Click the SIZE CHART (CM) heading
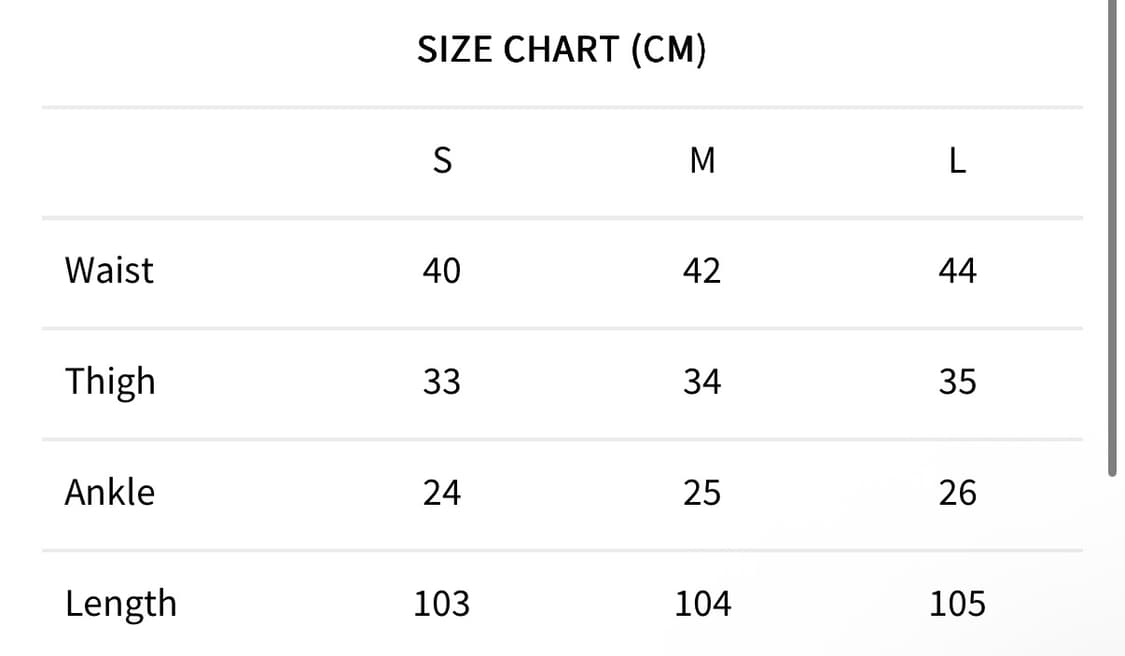 click(x=561, y=49)
